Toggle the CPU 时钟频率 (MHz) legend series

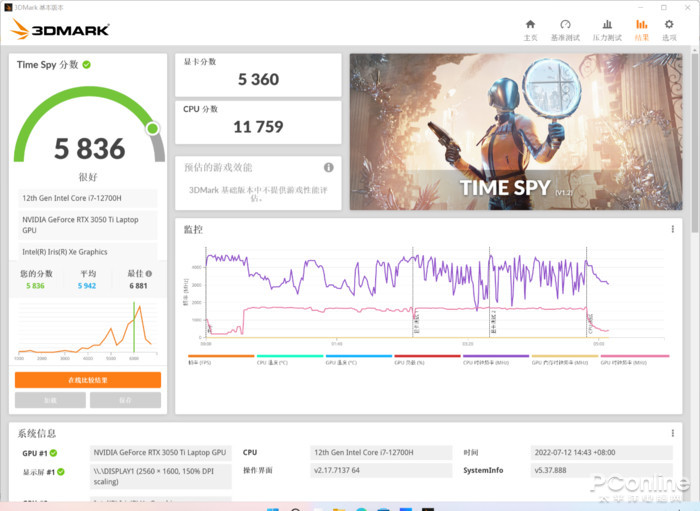click(496, 360)
